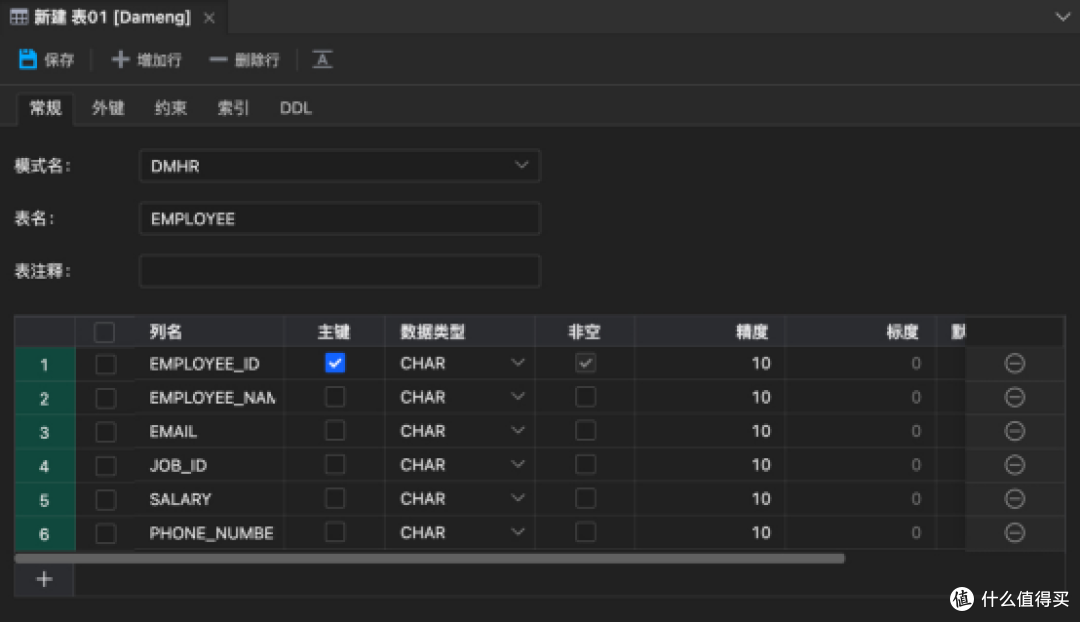Screen dimensions: 1080x622
Task: Toggle the select-all checkbox in the table header
Action: point(105,332)
